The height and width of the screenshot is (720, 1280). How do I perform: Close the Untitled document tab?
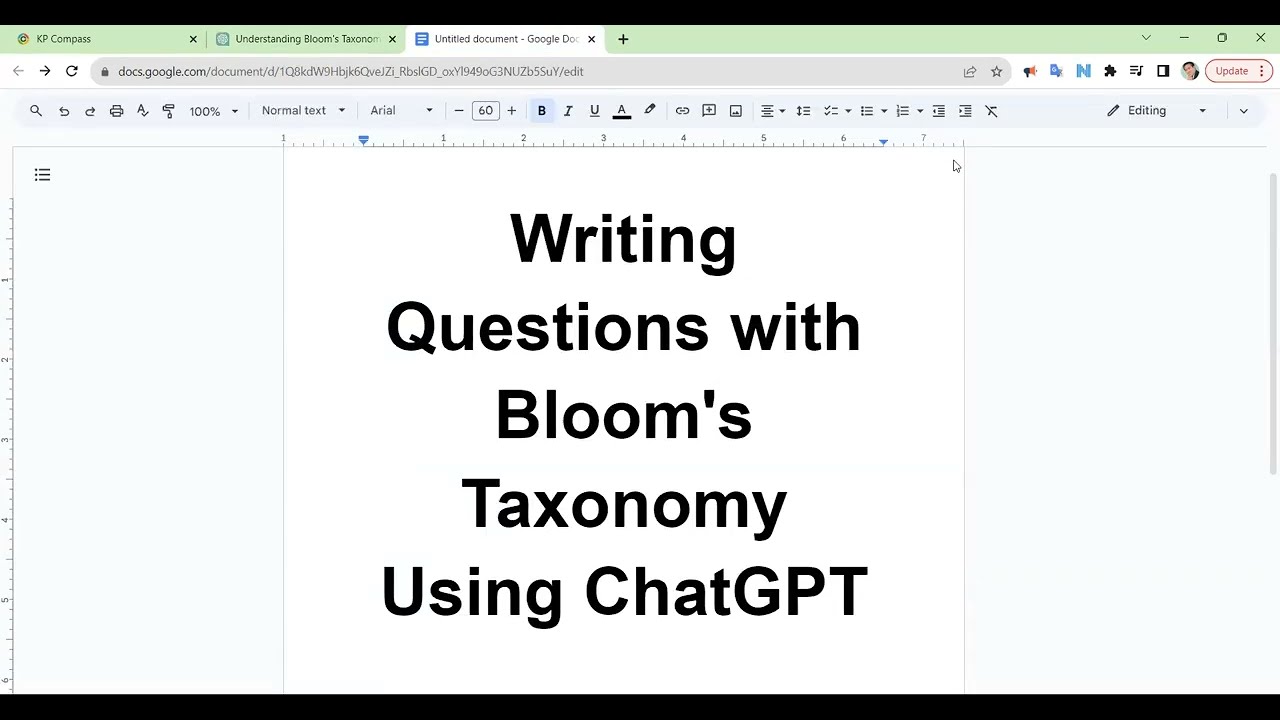point(591,39)
